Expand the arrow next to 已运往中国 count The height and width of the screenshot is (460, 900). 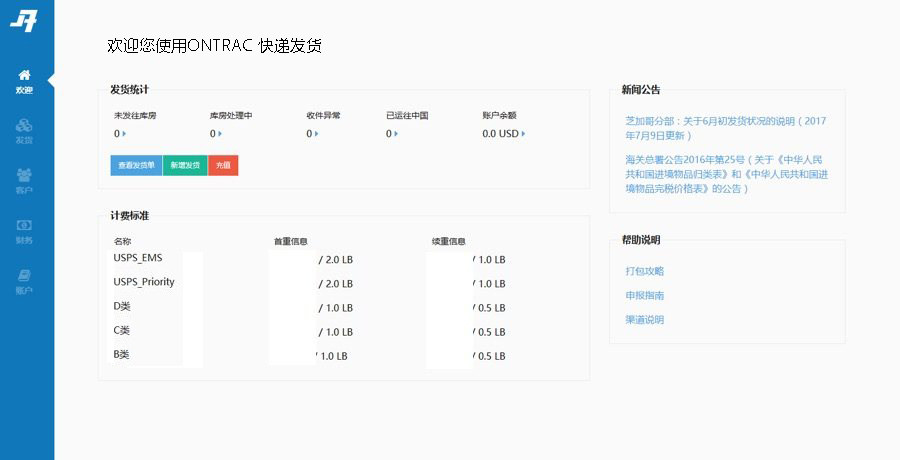pyautogui.click(x=397, y=134)
